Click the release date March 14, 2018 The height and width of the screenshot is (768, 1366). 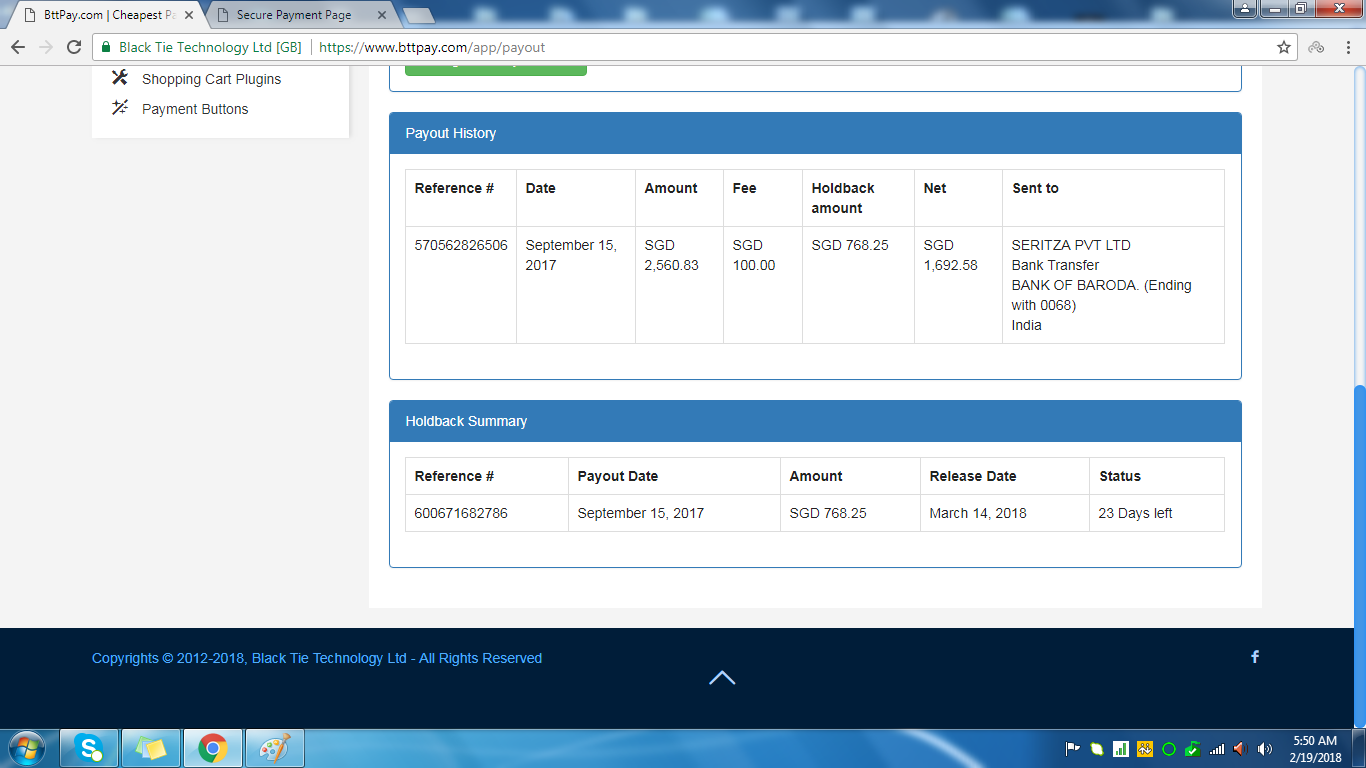coord(977,513)
